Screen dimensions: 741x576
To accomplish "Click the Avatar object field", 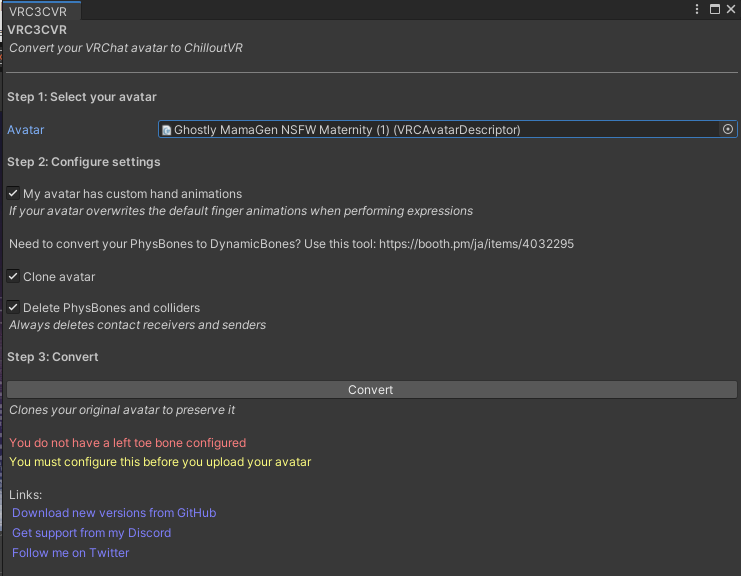I will (x=448, y=129).
